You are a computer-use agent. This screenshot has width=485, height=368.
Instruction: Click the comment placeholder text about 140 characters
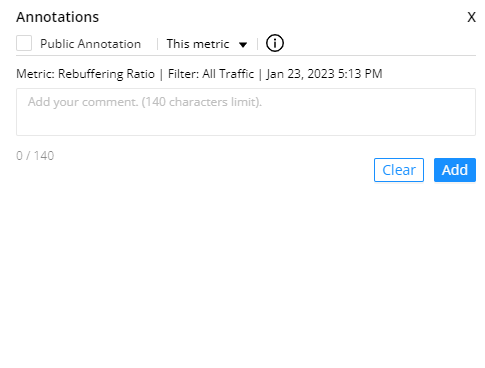[145, 102]
